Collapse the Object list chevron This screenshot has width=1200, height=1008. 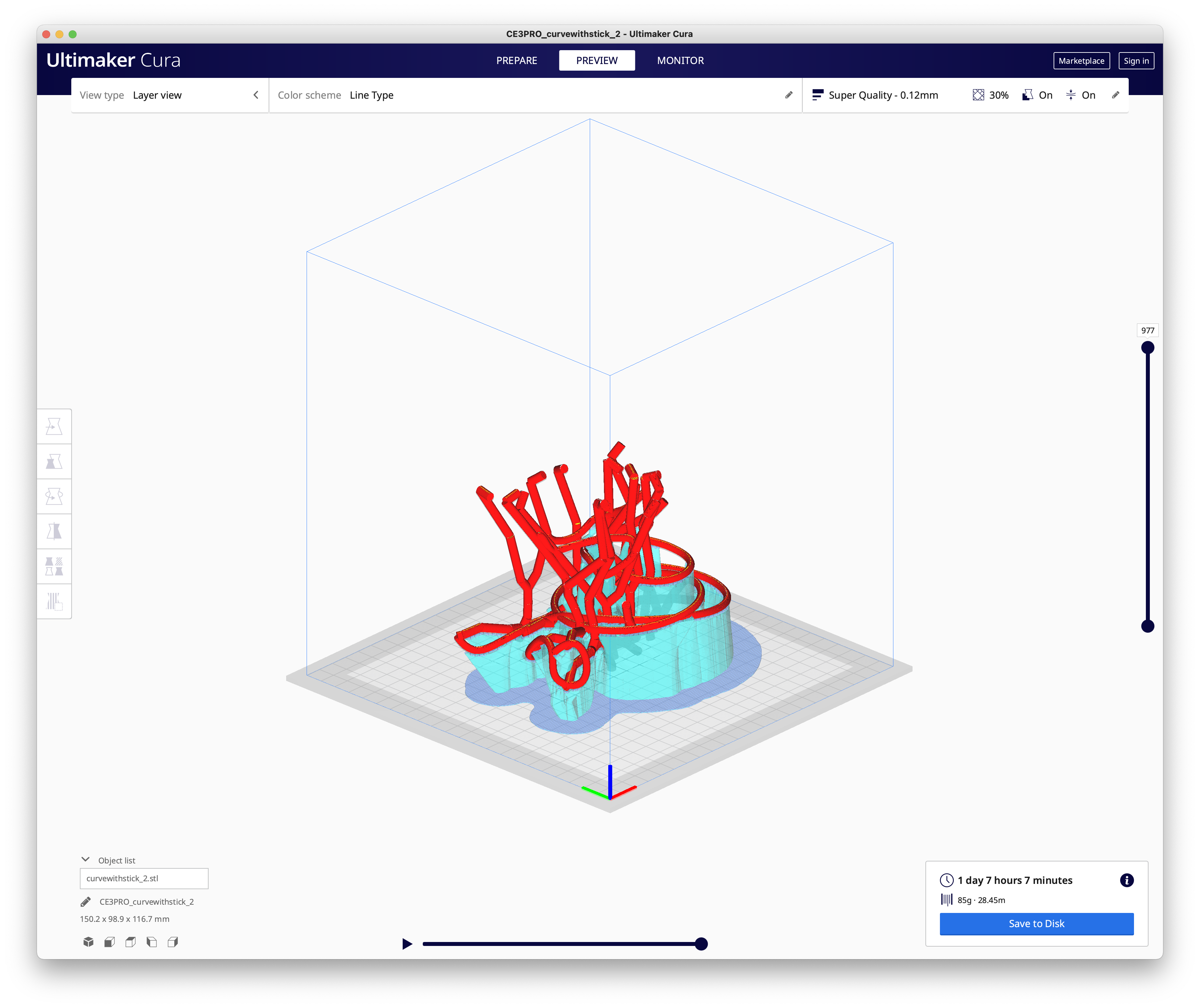point(86,860)
